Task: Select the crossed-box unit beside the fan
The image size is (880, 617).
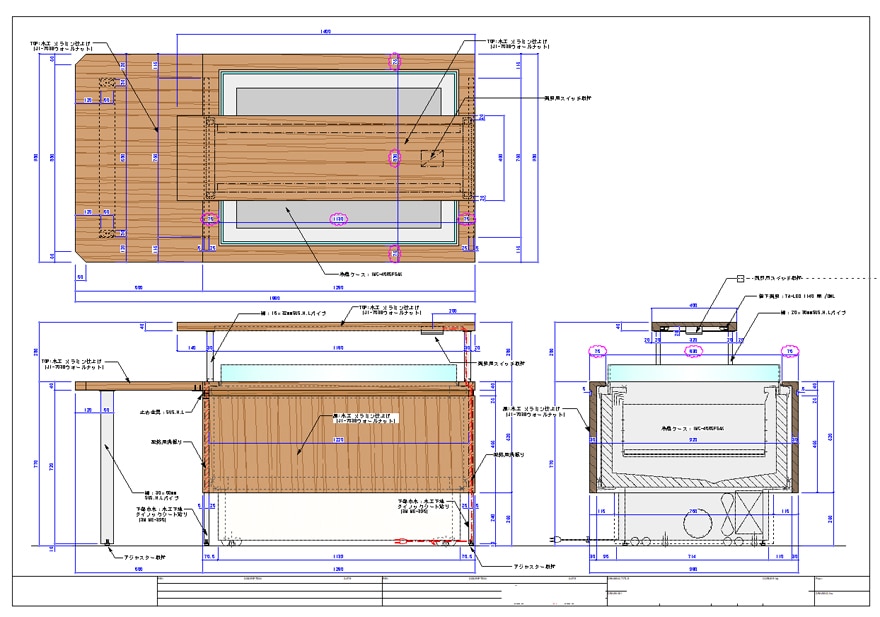Action: [749, 513]
